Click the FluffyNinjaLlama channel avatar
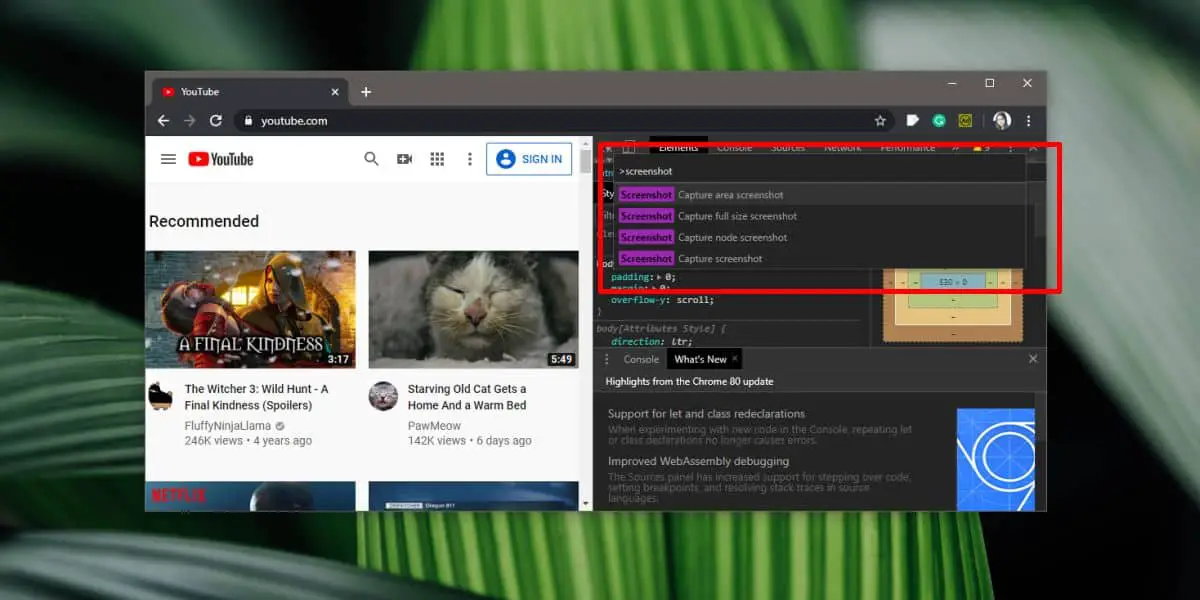Screen dimensions: 1200x600 coord(161,396)
